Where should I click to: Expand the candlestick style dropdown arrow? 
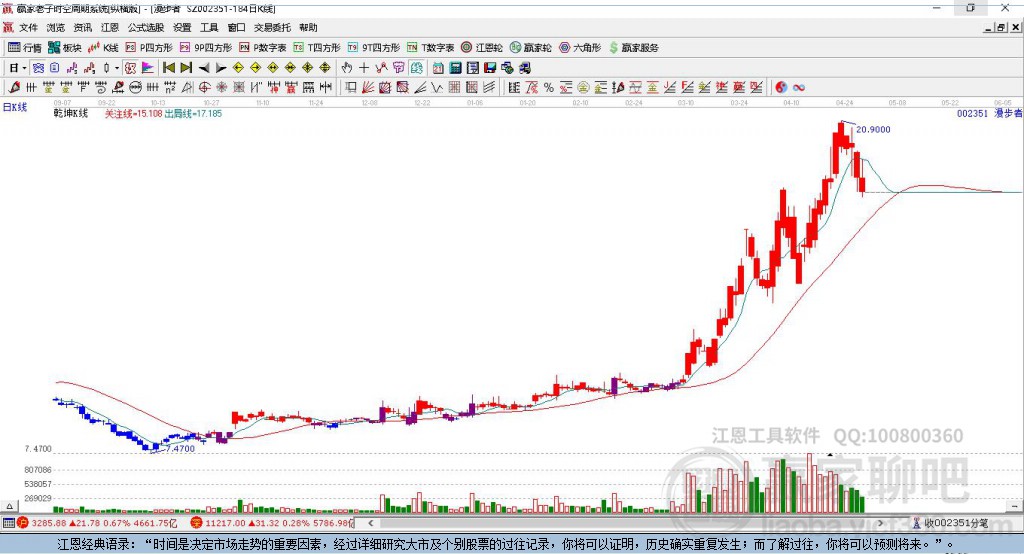(117, 68)
